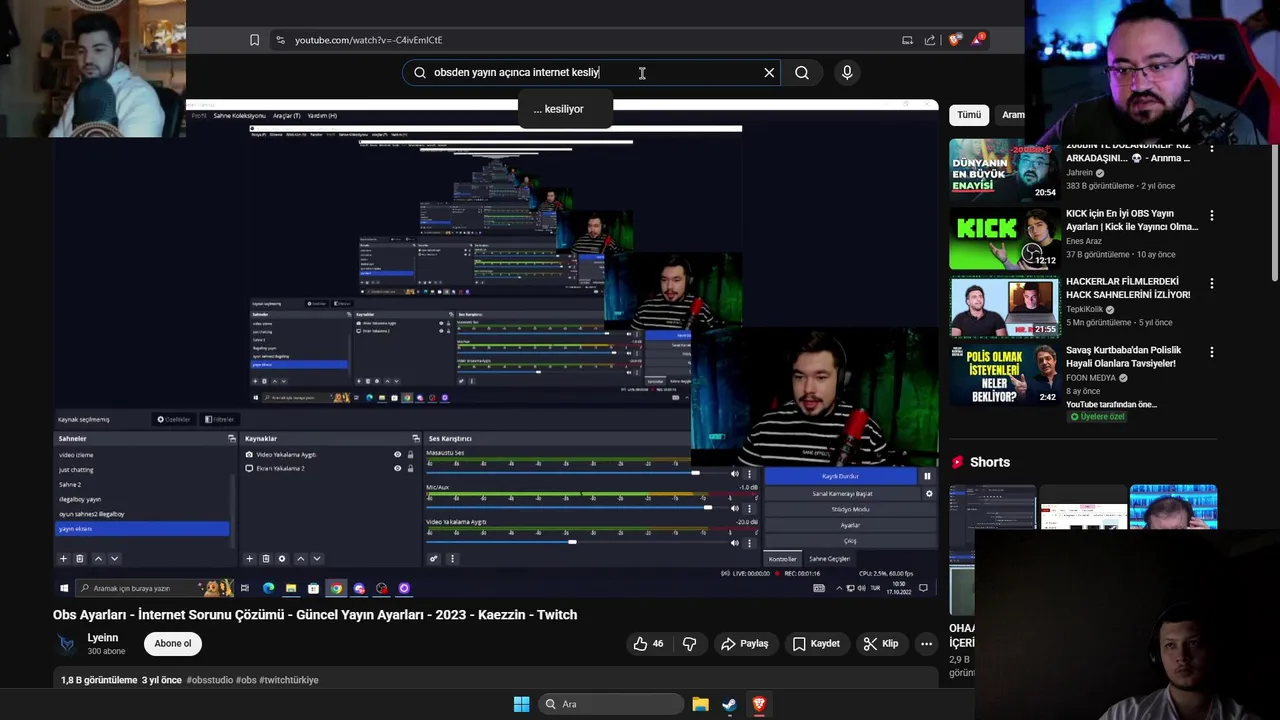Open source properties gear under Kaynaklar
Viewport: 1280px width, 720px height.
click(x=282, y=559)
